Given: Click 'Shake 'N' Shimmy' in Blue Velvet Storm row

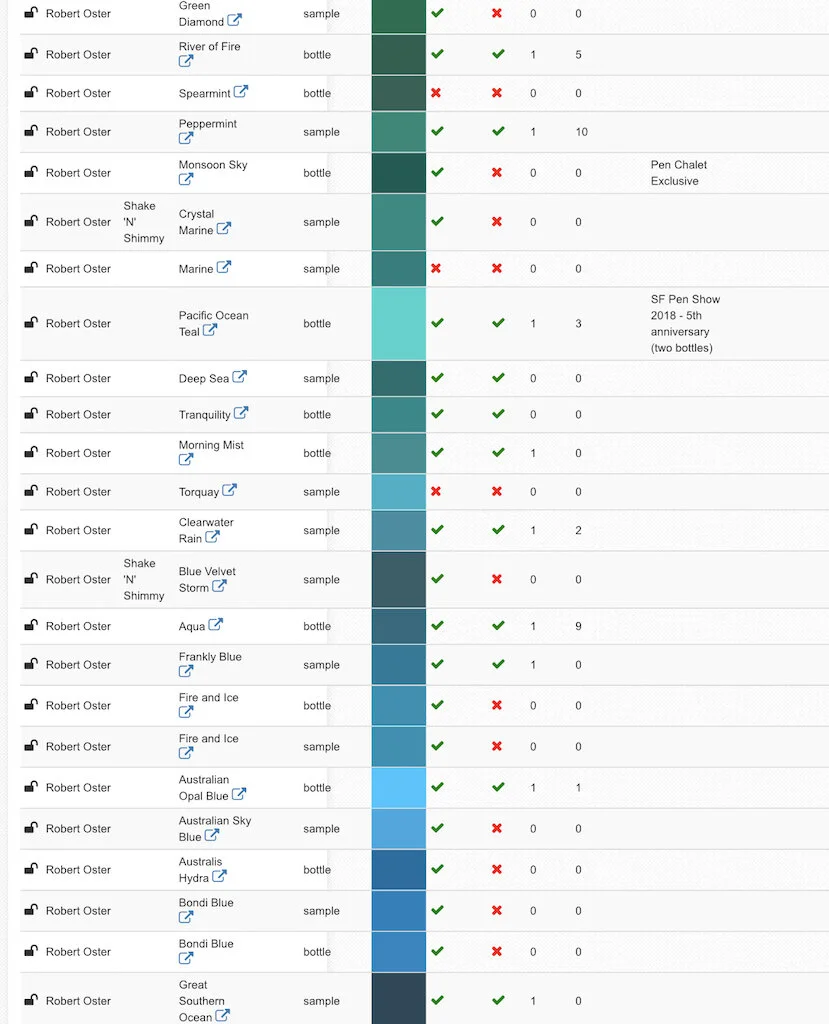Looking at the screenshot, I should click(144, 579).
